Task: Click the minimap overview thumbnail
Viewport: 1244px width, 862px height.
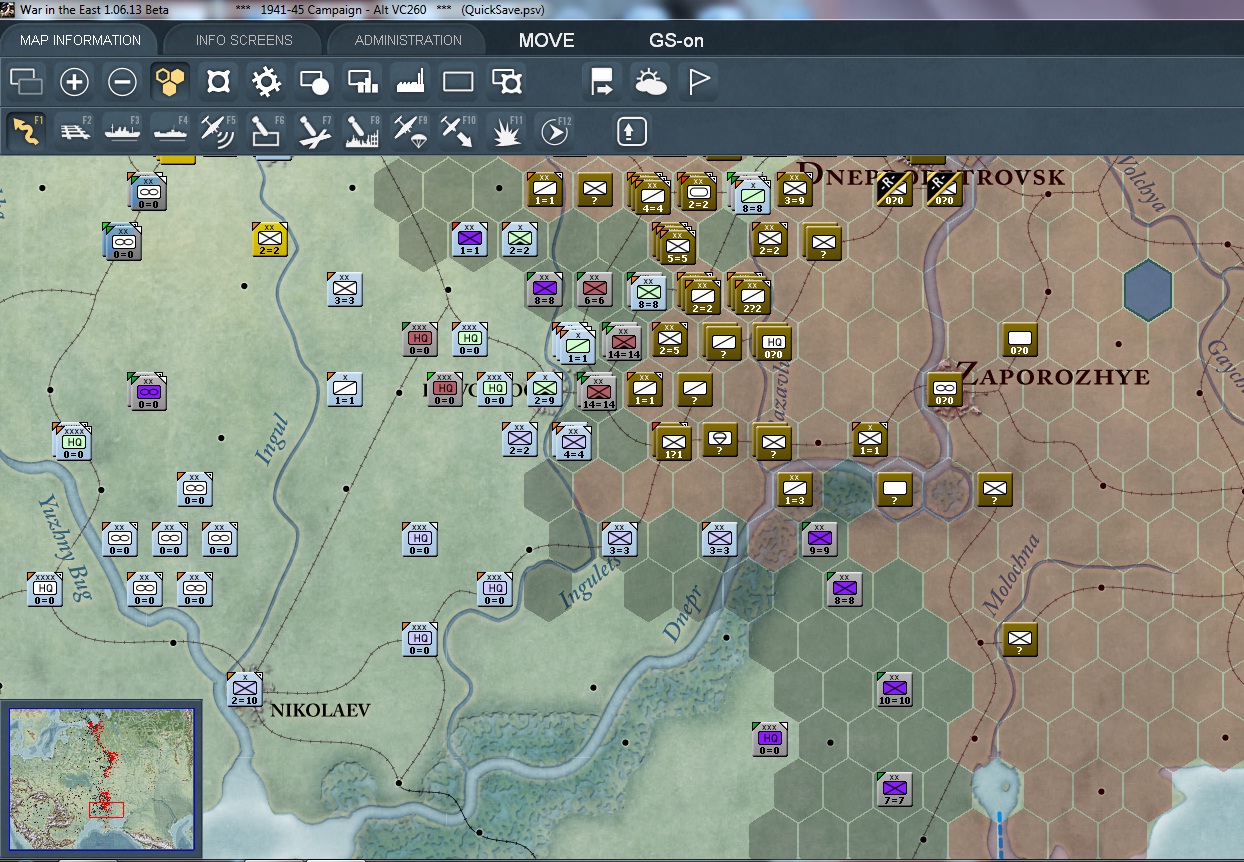Action: [101, 778]
